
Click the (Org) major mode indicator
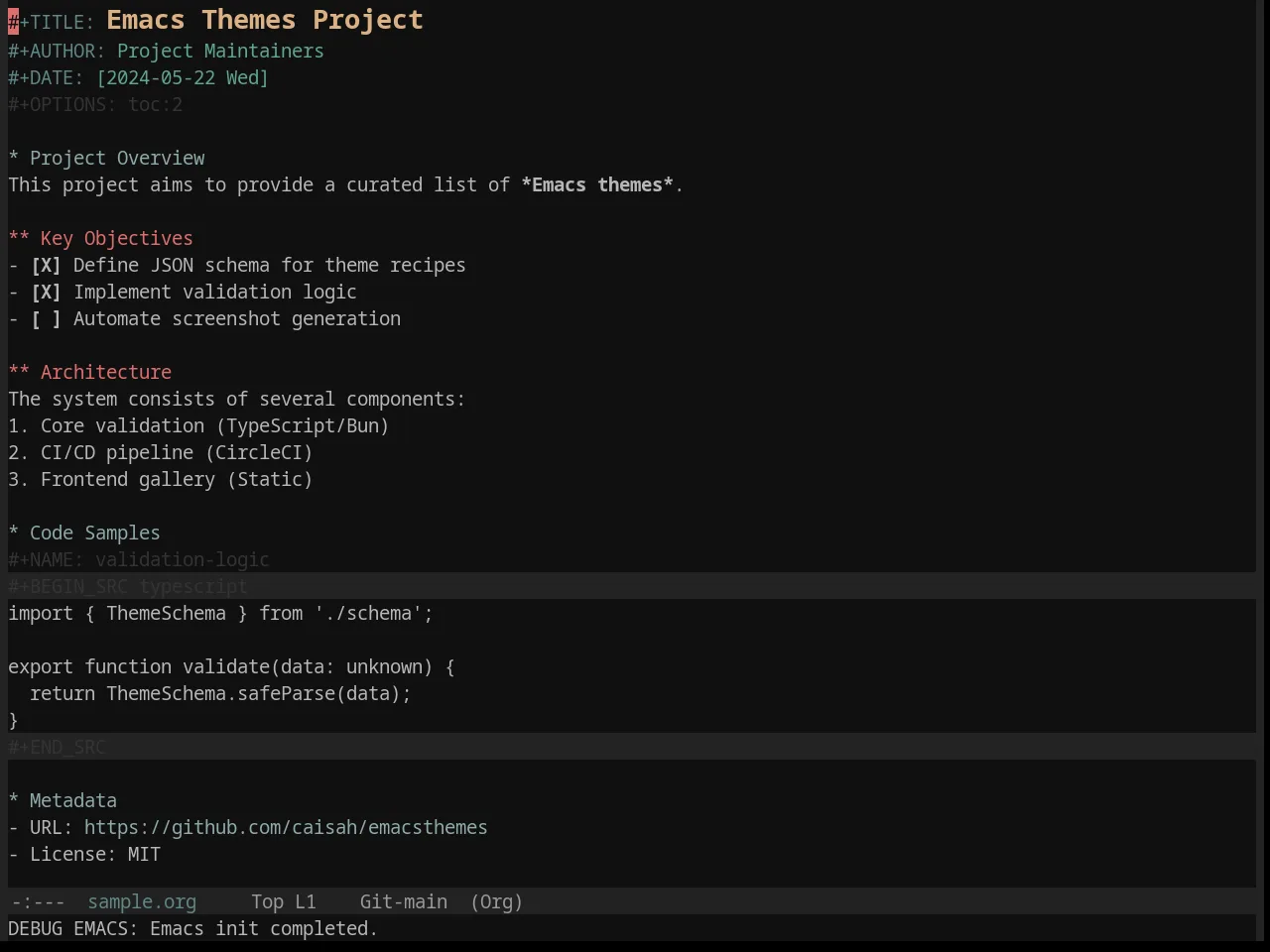click(x=496, y=902)
